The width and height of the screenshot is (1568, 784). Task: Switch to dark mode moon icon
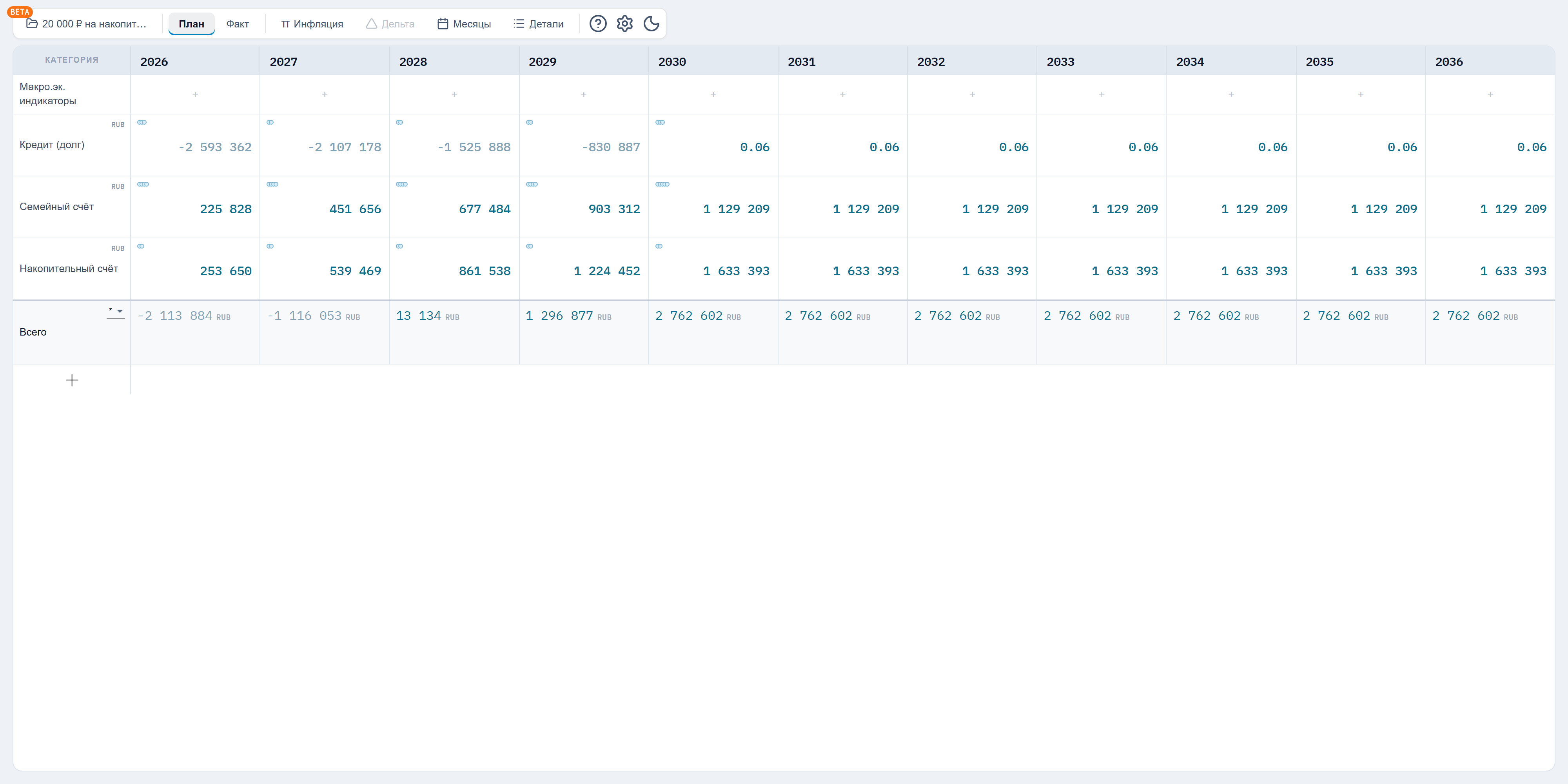coord(651,24)
